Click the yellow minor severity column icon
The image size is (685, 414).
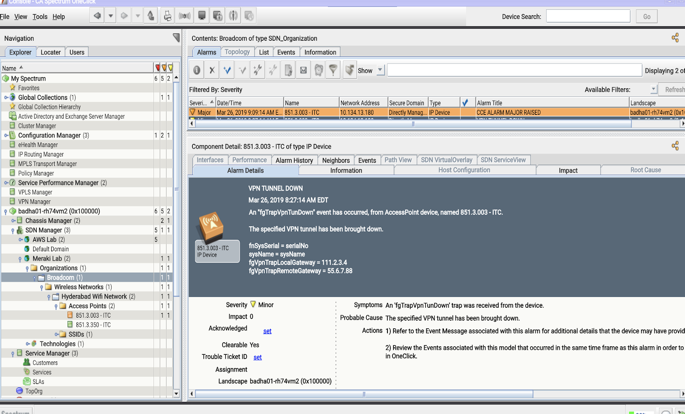tap(170, 68)
